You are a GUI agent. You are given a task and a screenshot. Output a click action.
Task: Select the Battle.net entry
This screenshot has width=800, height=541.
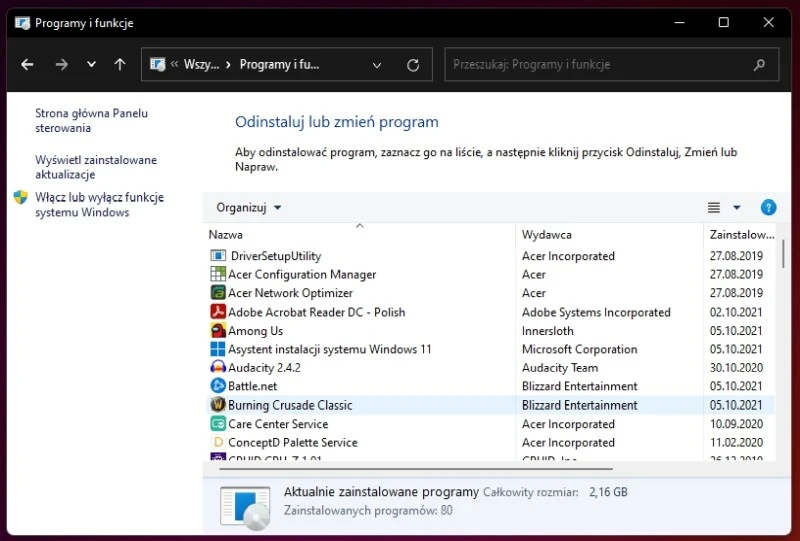[253, 386]
